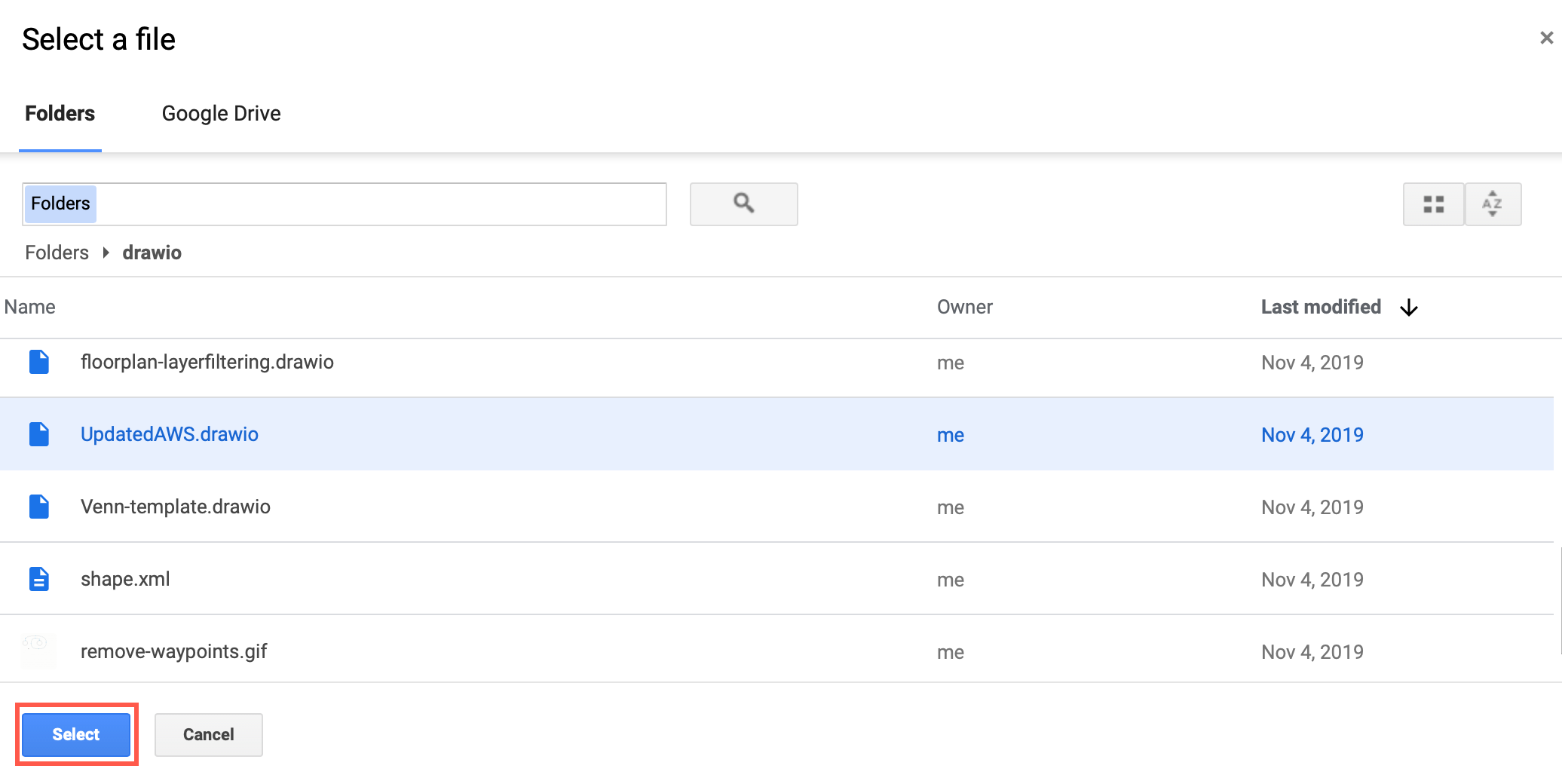Click the Cancel button
Screen dimensions: 1562x784
click(208, 734)
